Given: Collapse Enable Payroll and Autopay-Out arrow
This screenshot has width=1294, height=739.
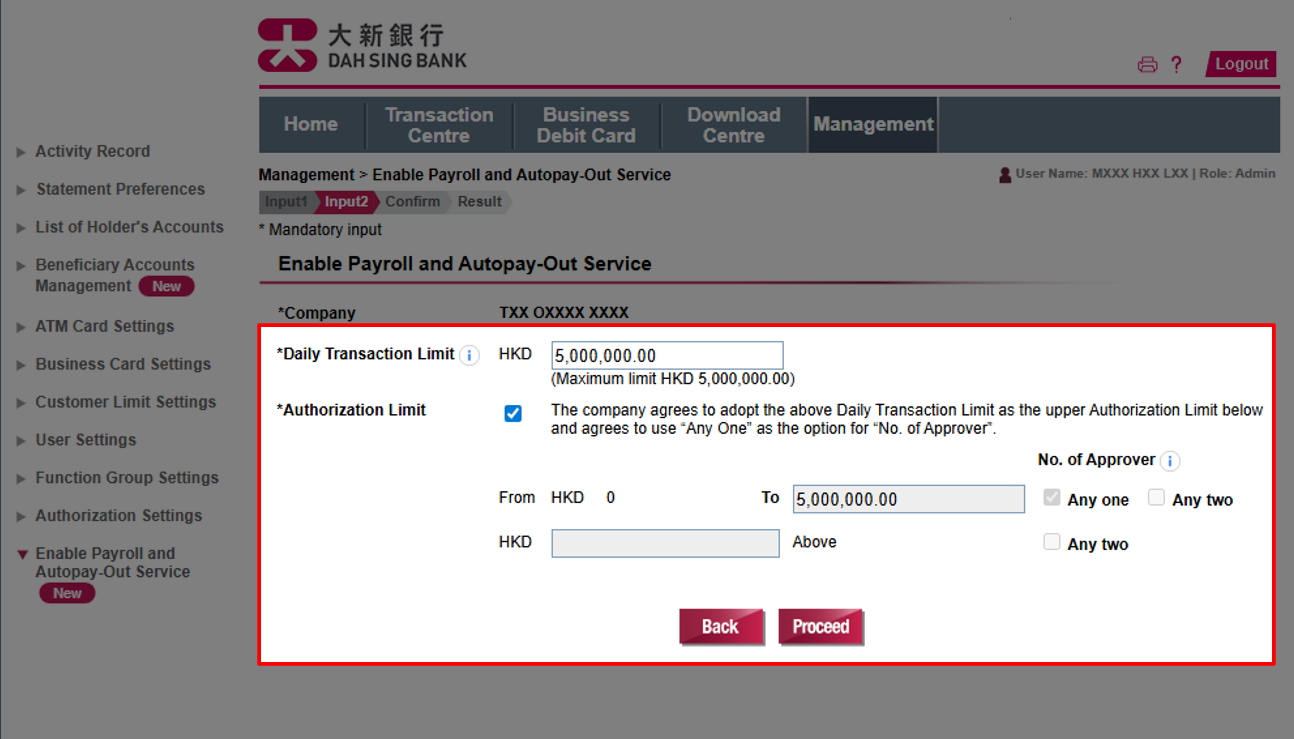Looking at the screenshot, I should tap(22, 555).
